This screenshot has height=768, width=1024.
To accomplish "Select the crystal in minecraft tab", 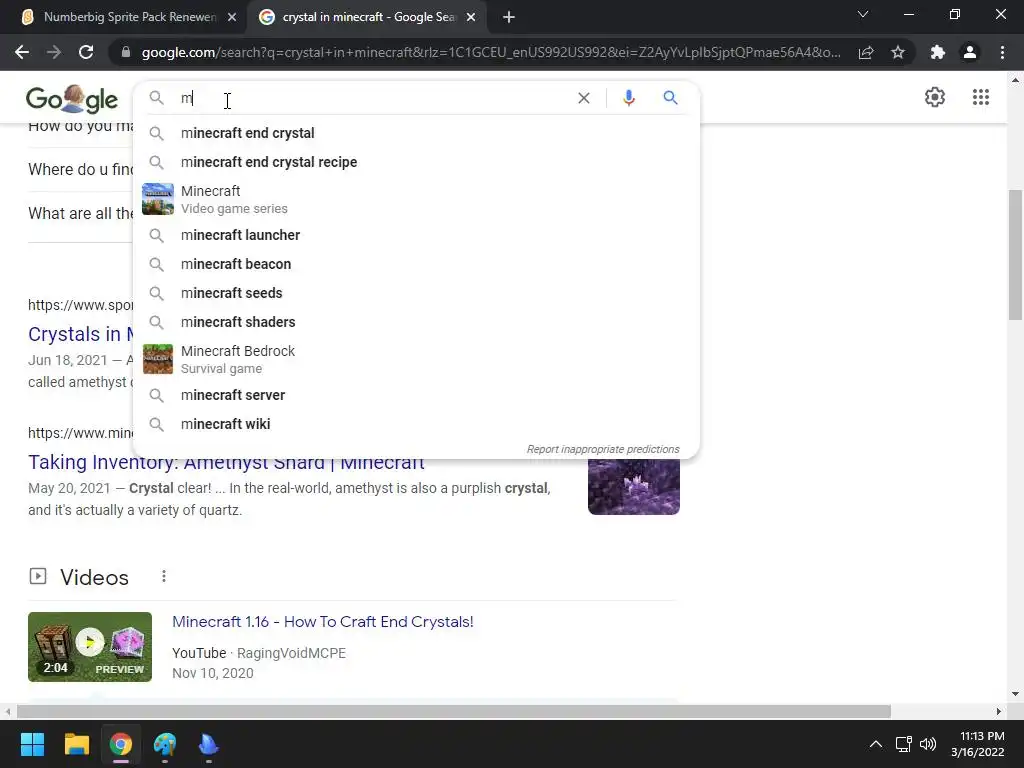I will point(367,17).
